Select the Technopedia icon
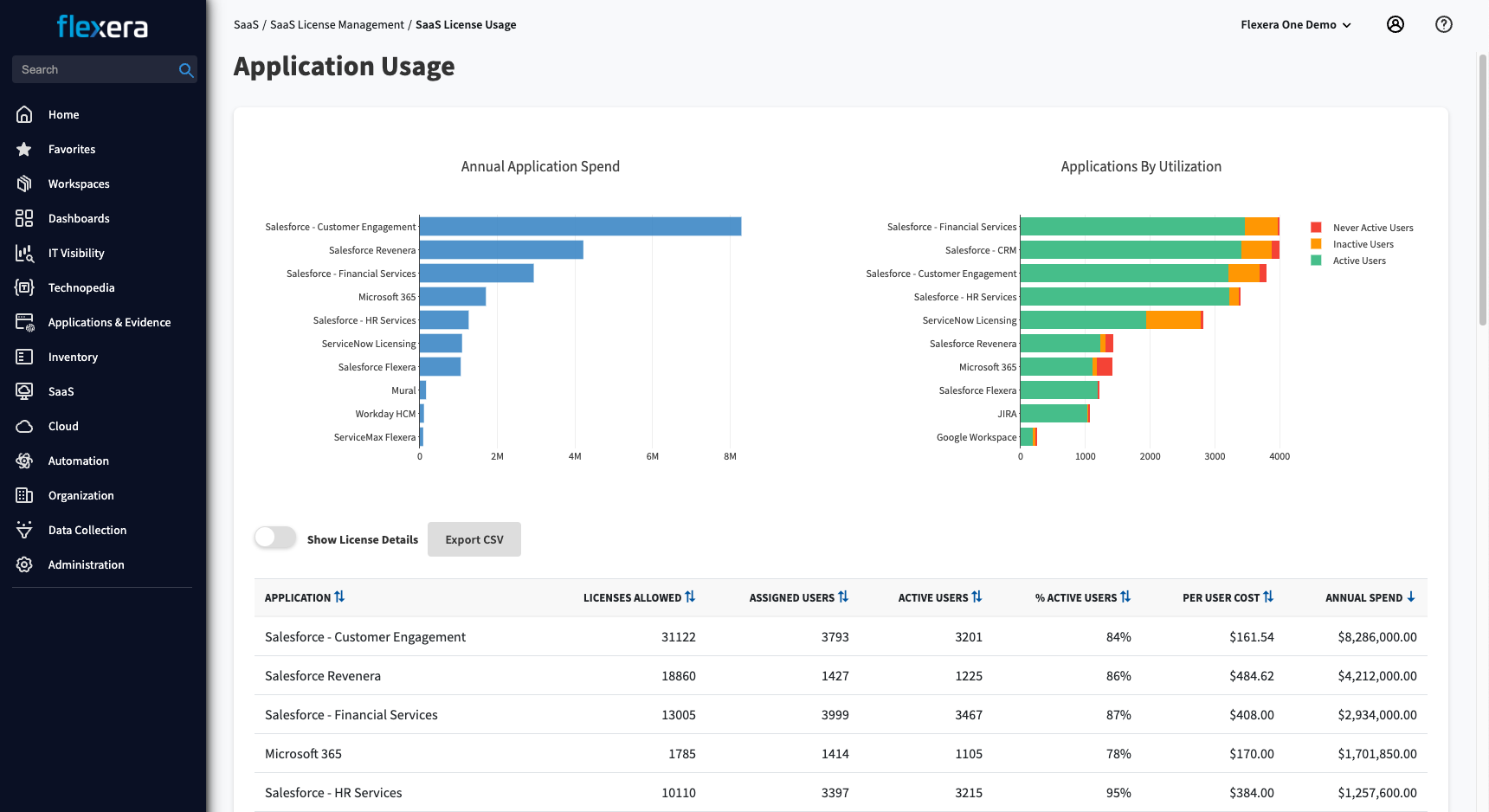 24,287
